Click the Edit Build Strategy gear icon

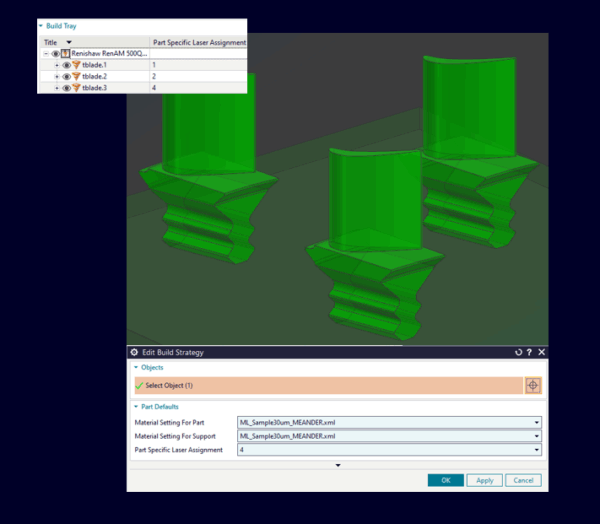pyautogui.click(x=134, y=353)
